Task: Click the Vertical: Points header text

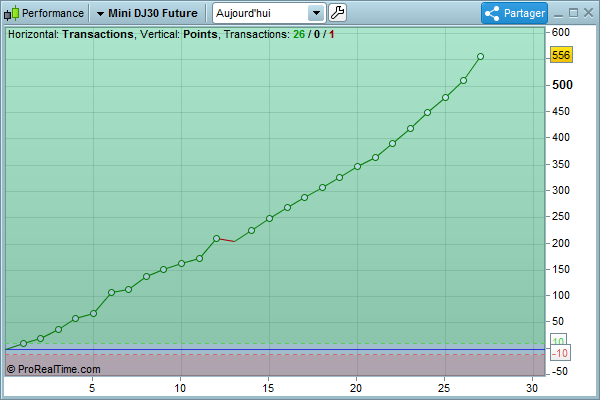Action: tap(179, 34)
